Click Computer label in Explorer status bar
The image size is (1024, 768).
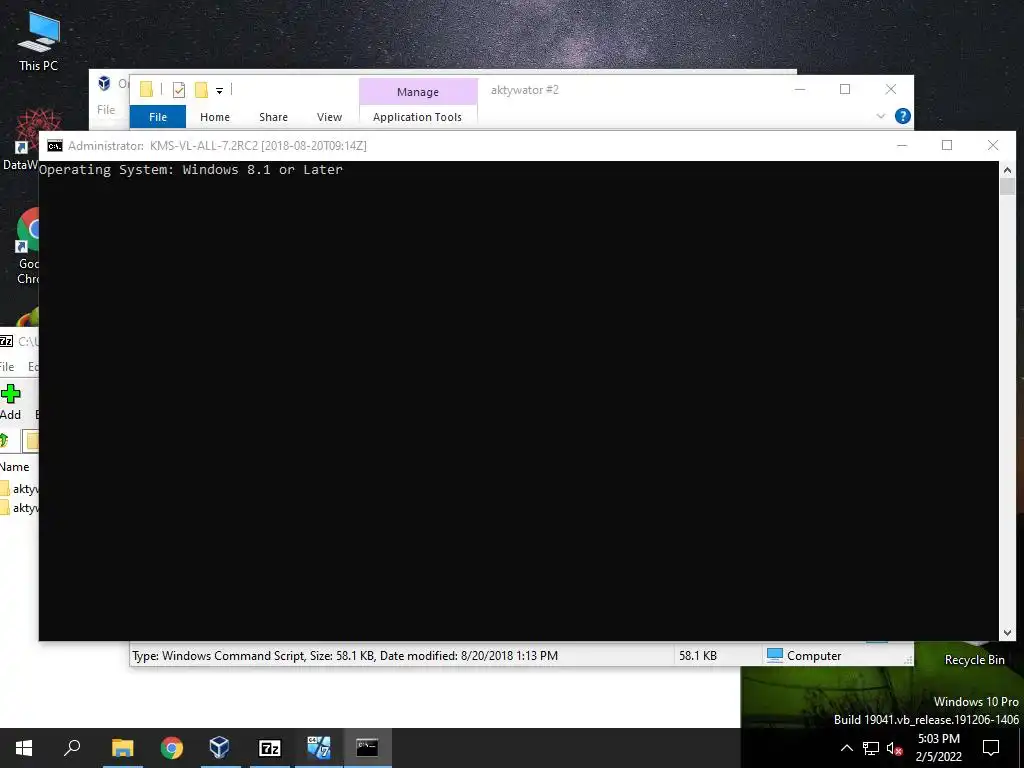(x=814, y=656)
